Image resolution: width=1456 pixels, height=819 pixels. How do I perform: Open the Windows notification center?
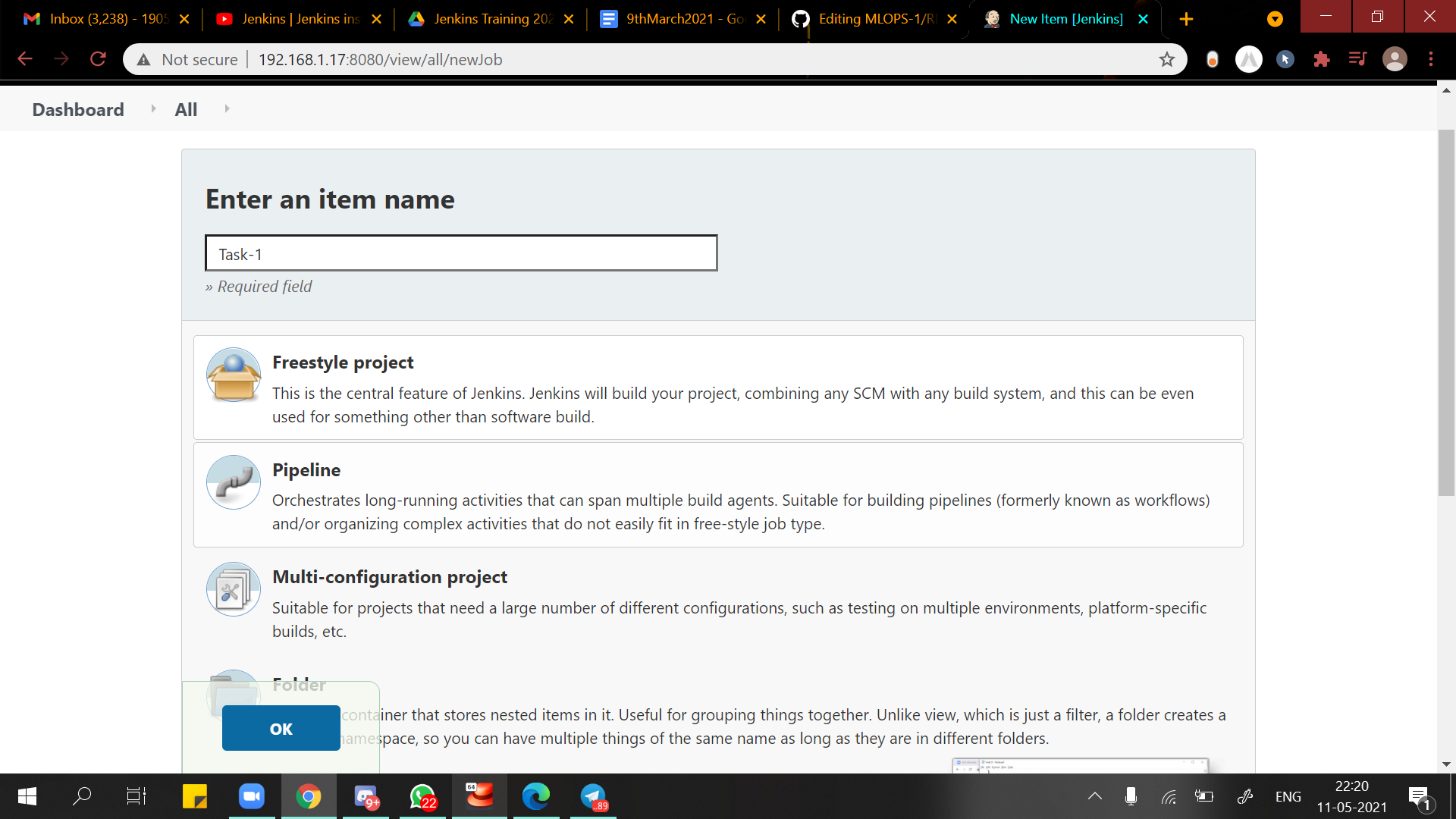1420,796
